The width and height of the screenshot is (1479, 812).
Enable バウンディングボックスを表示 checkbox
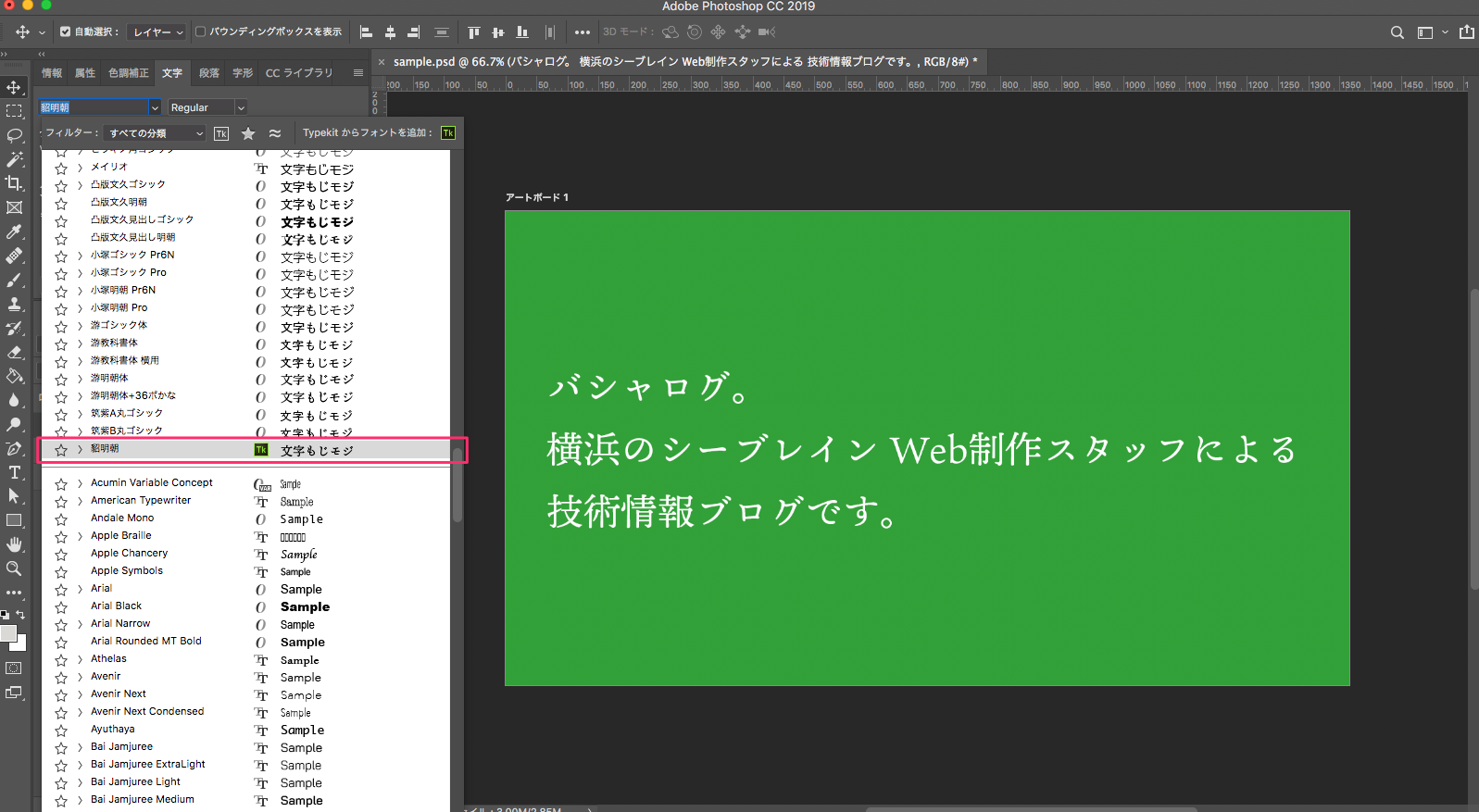pyautogui.click(x=200, y=31)
